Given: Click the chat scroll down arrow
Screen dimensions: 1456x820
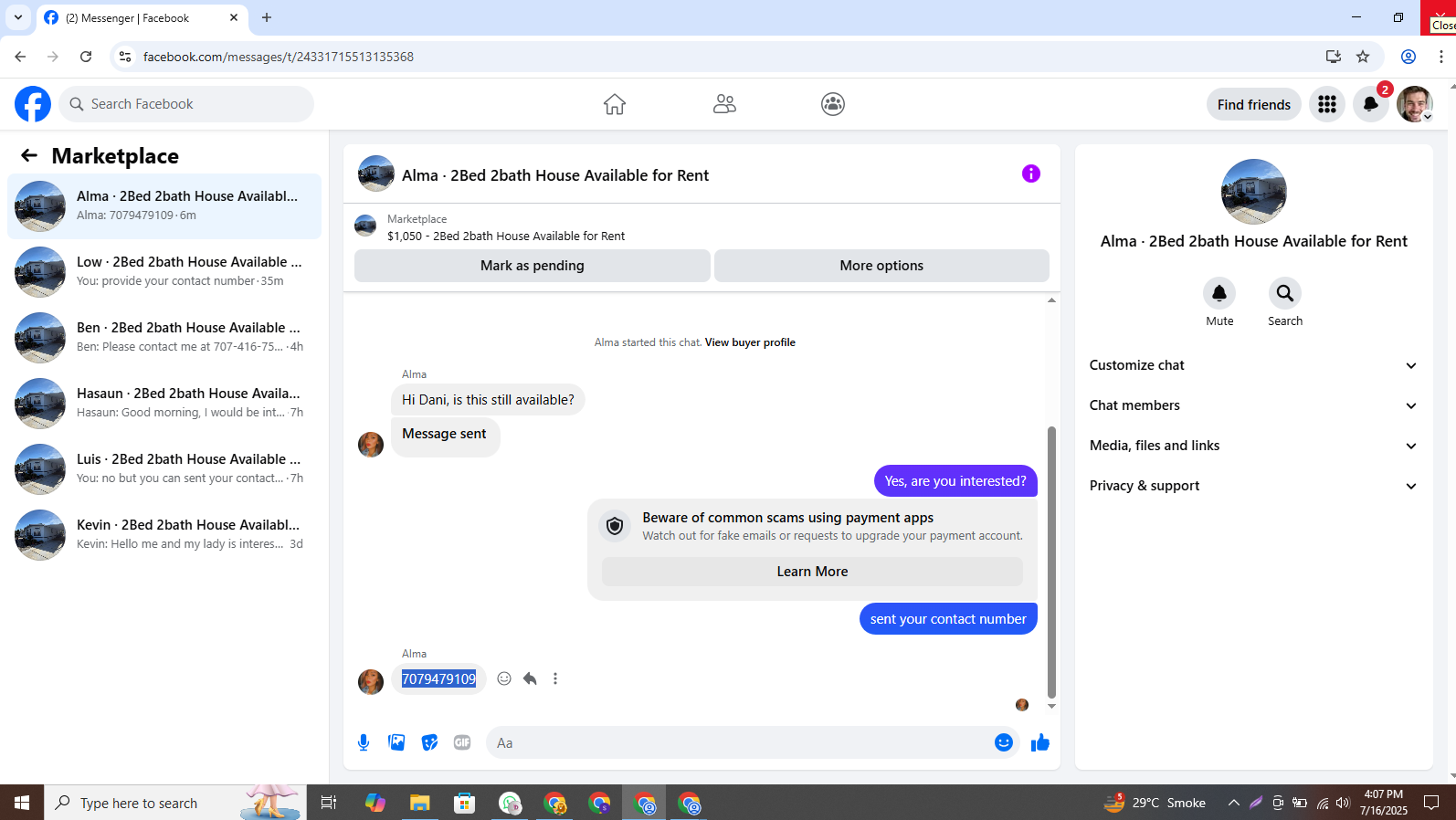Looking at the screenshot, I should coord(1051,706).
